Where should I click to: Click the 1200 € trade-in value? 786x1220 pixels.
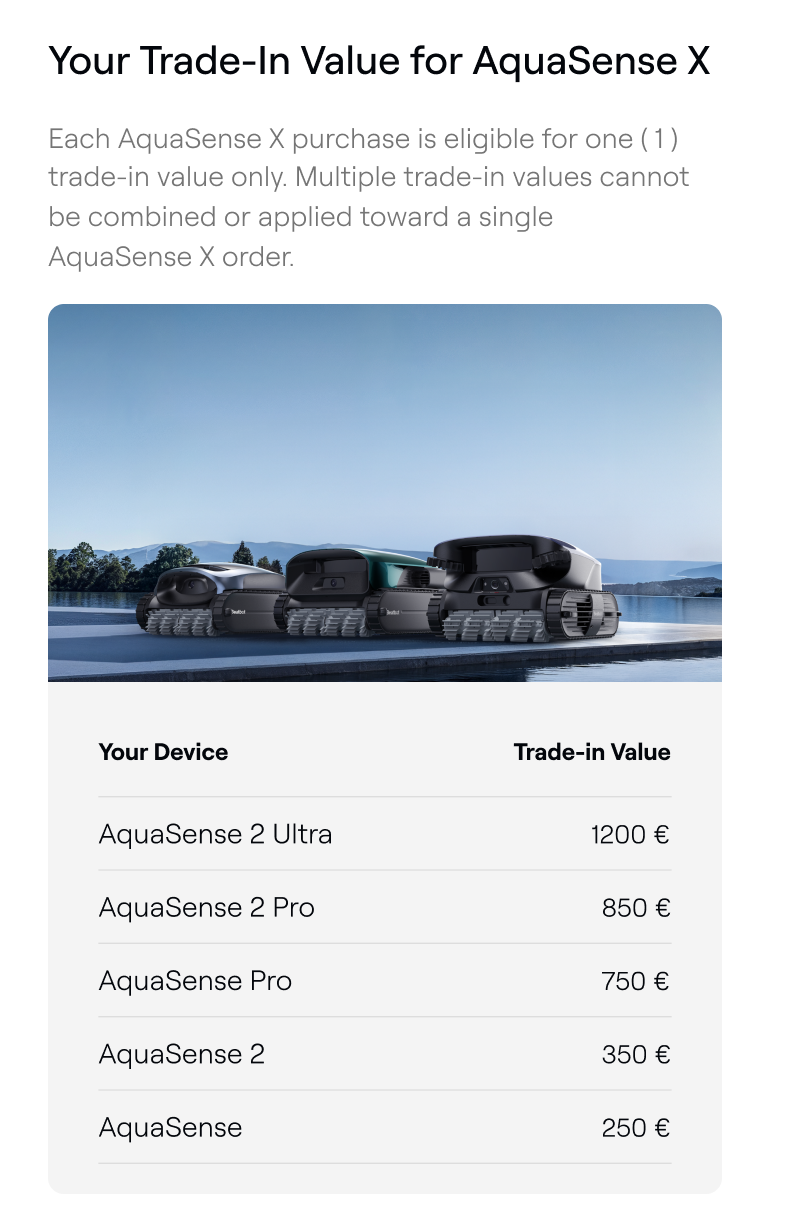coord(630,834)
